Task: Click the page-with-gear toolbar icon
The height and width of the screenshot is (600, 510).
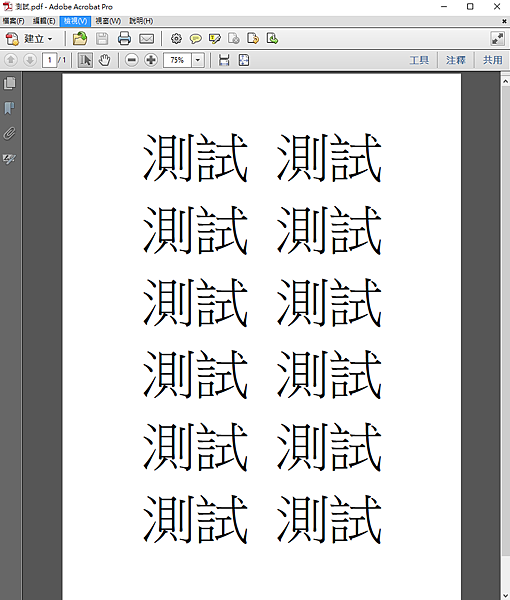Action: 234,39
